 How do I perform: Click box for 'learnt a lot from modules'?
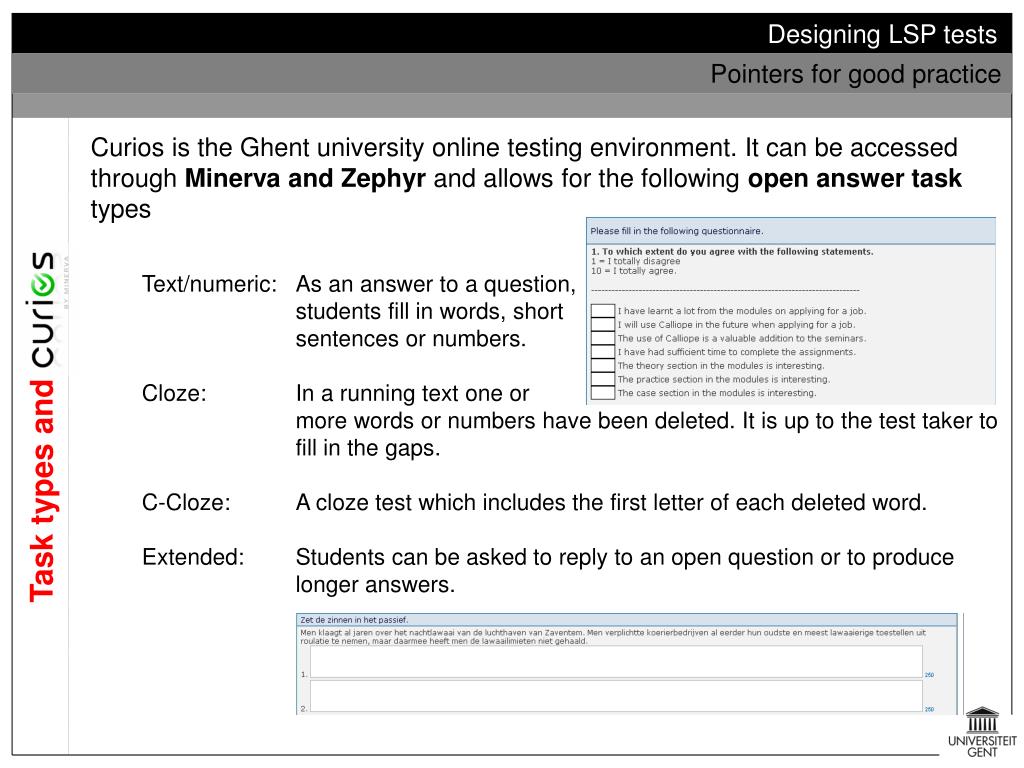(x=603, y=310)
